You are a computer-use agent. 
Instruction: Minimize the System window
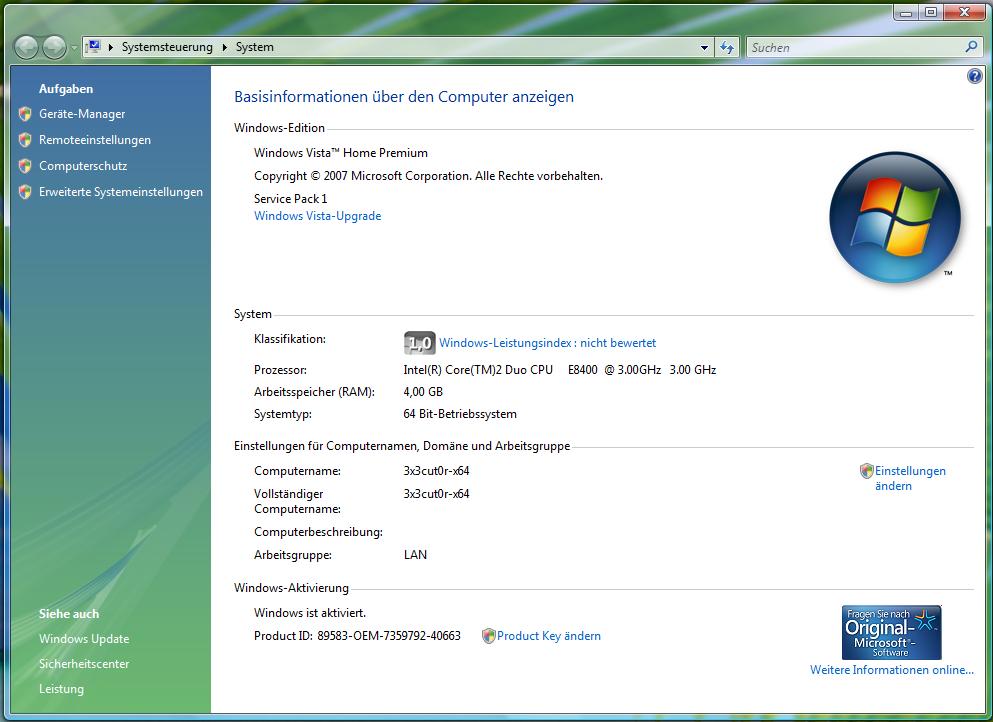point(906,12)
